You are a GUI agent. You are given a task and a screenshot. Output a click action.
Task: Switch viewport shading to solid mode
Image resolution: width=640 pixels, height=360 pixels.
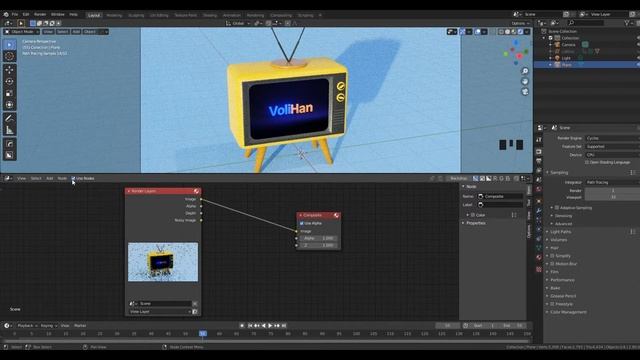click(x=507, y=31)
